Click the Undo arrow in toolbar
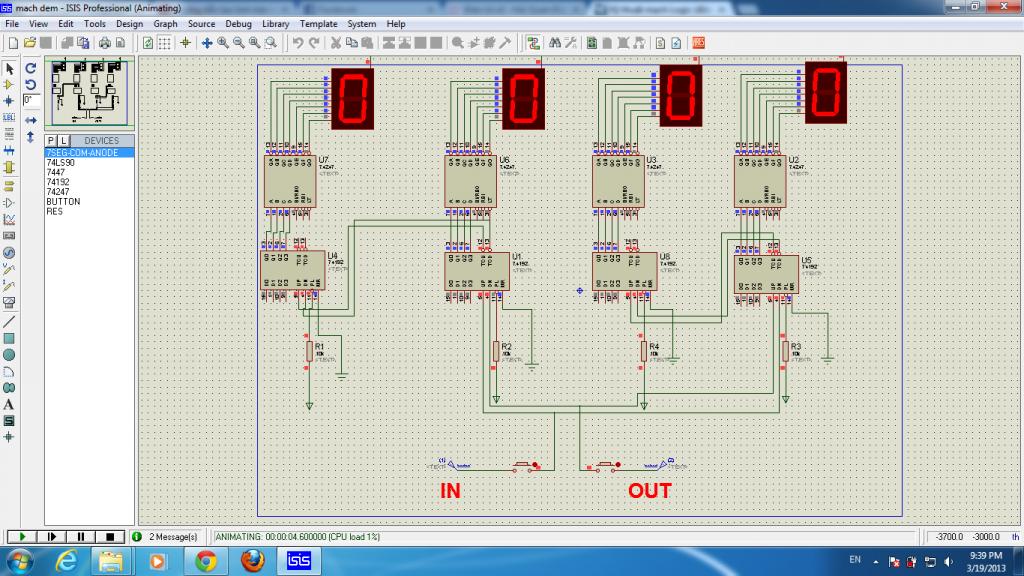This screenshot has width=1024, height=576. [297, 43]
